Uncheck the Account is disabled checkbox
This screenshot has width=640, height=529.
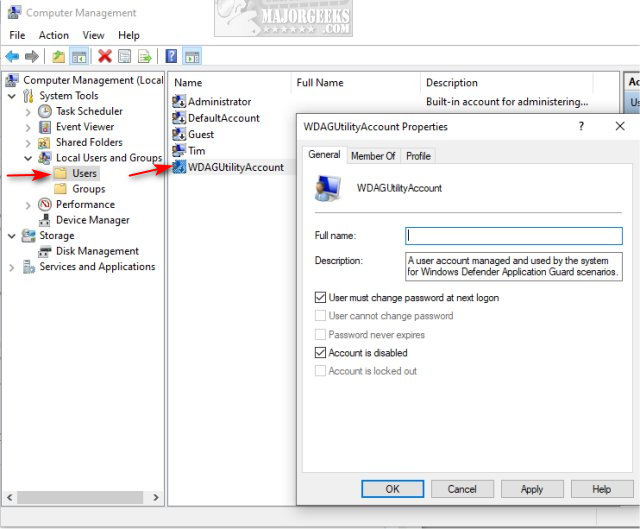321,353
